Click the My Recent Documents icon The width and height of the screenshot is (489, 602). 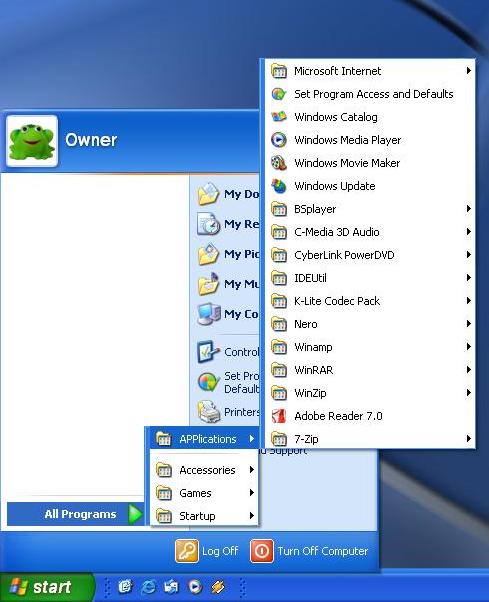(208, 224)
